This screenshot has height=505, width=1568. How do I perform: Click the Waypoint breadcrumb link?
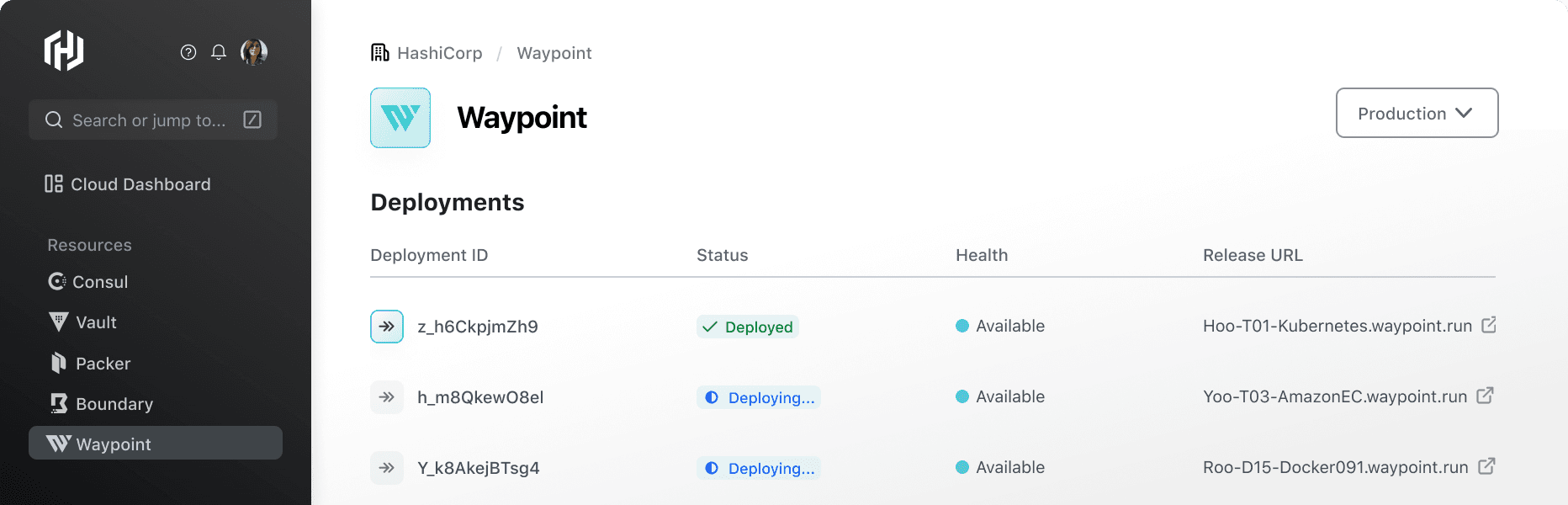(x=554, y=53)
